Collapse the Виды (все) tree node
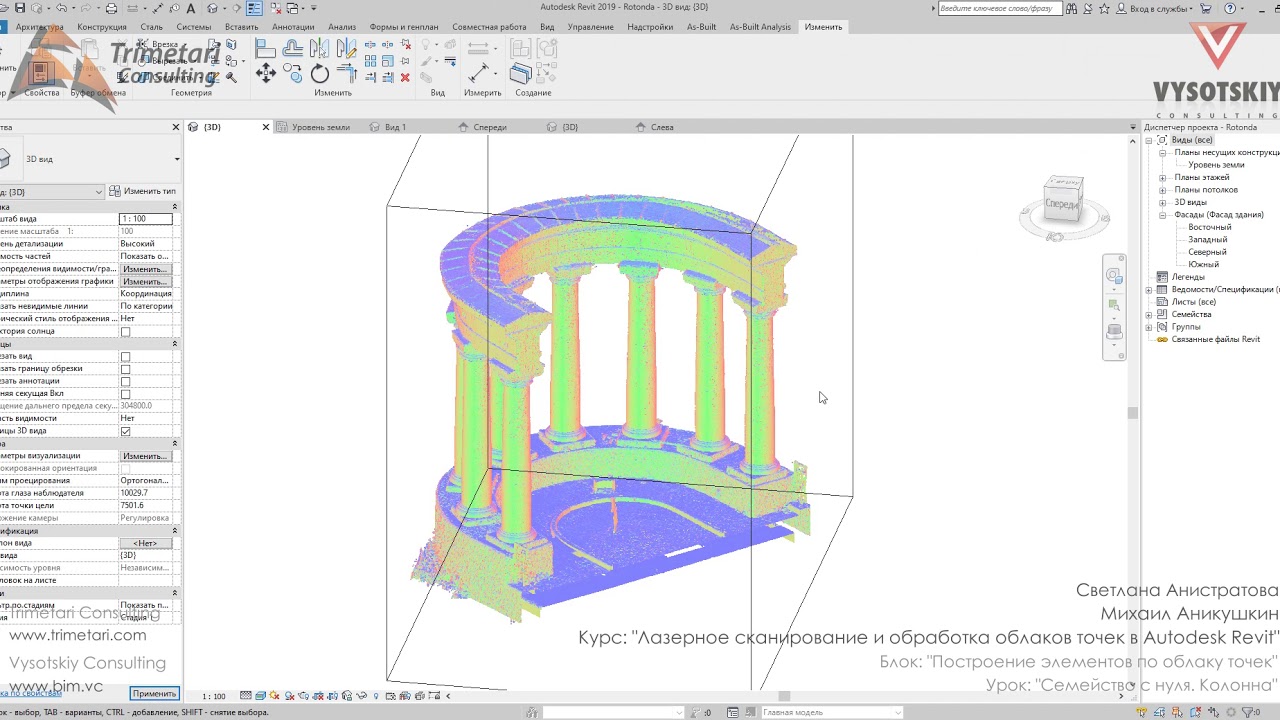1280x720 pixels. point(1149,140)
